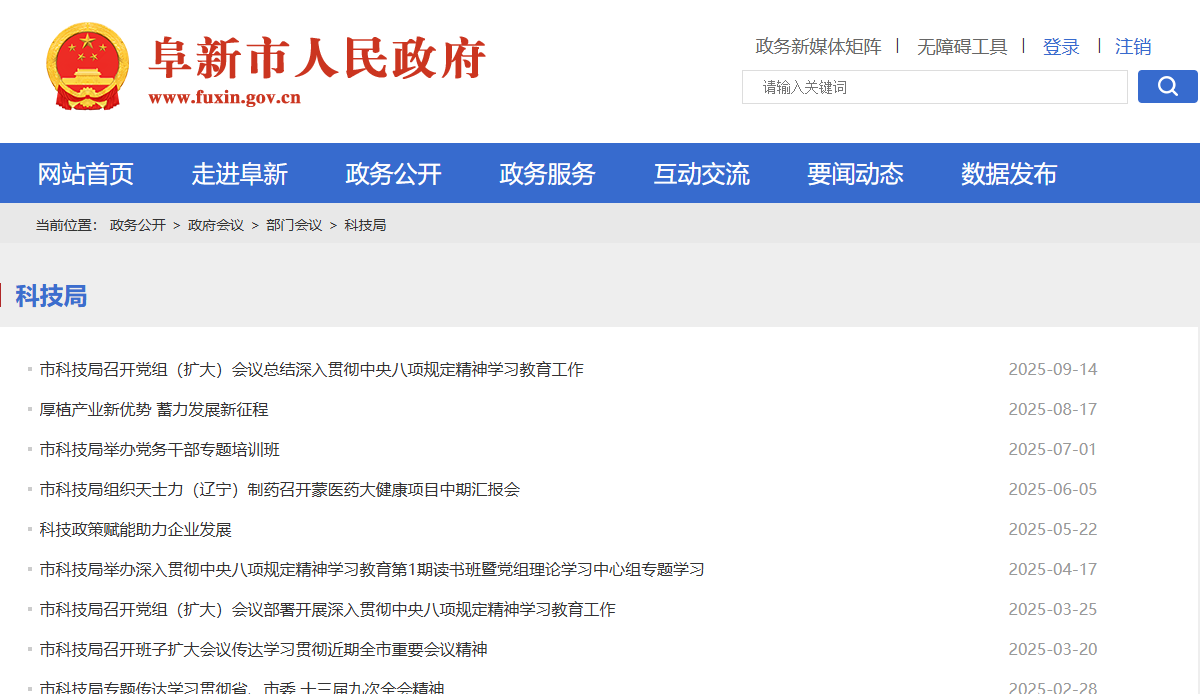Select 互动交流 navigation item
Screen dimensions: 1200x694
click(x=701, y=174)
